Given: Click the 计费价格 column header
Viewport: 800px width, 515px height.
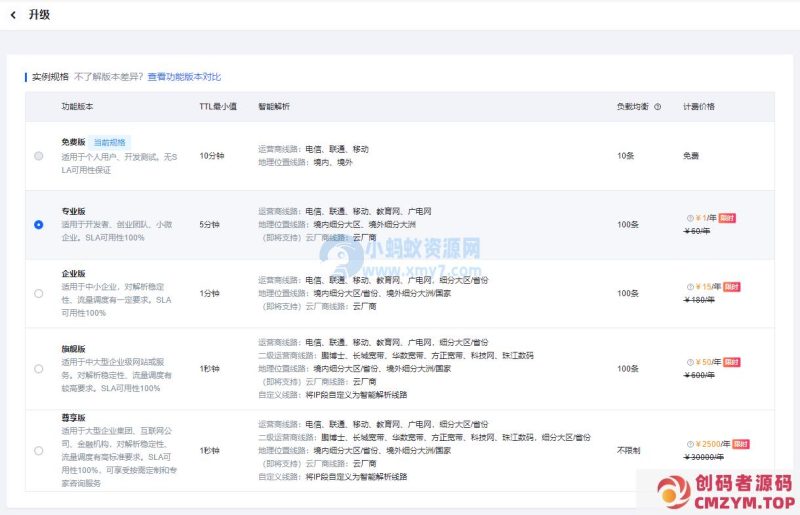Looking at the screenshot, I should [x=699, y=106].
